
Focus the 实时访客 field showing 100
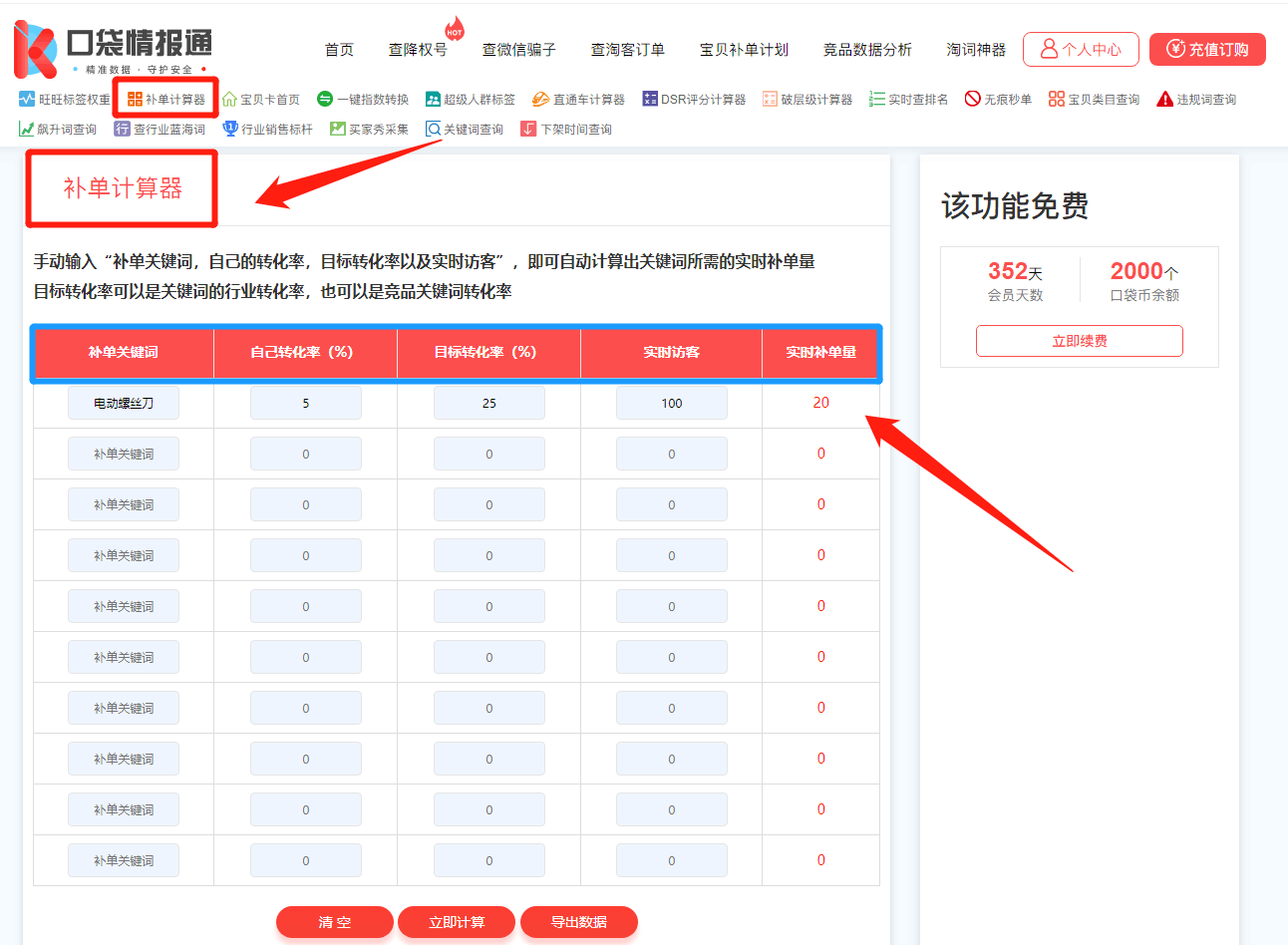(x=672, y=403)
